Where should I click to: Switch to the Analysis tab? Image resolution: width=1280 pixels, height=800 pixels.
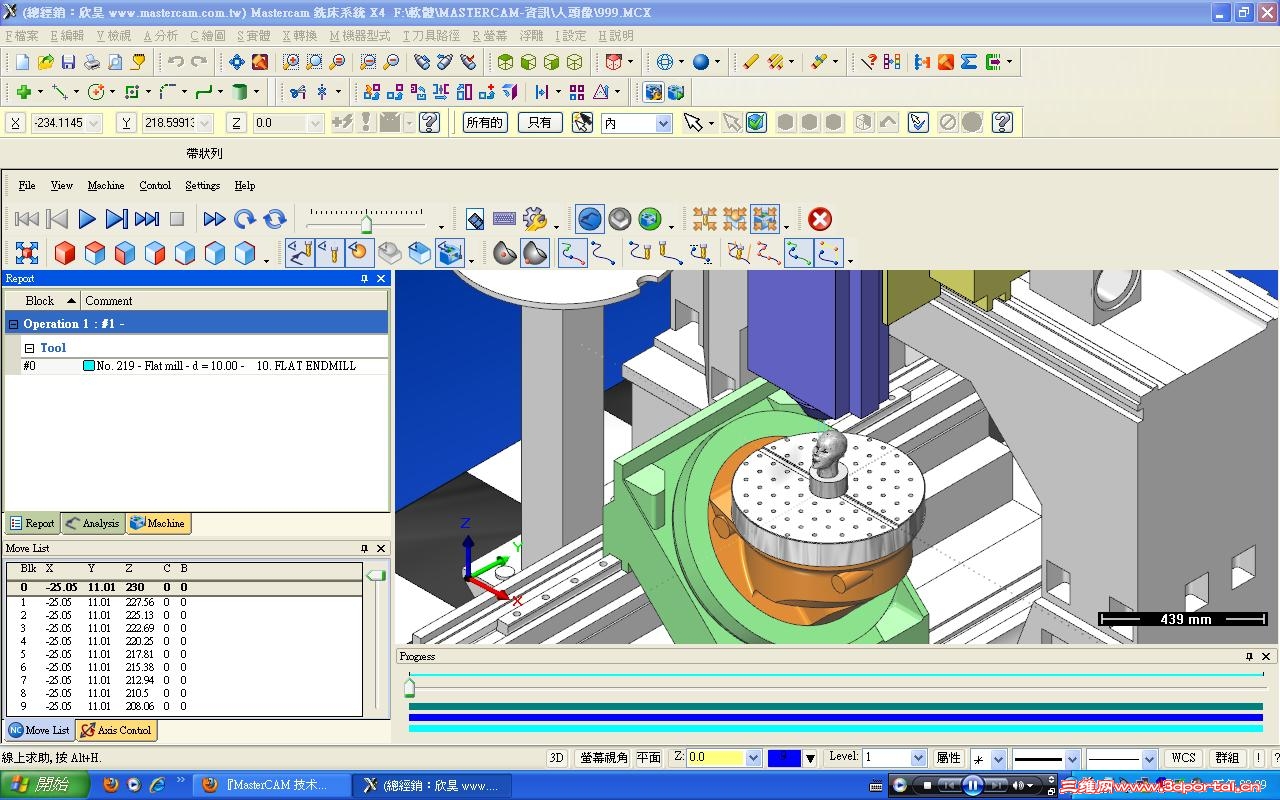tap(91, 523)
